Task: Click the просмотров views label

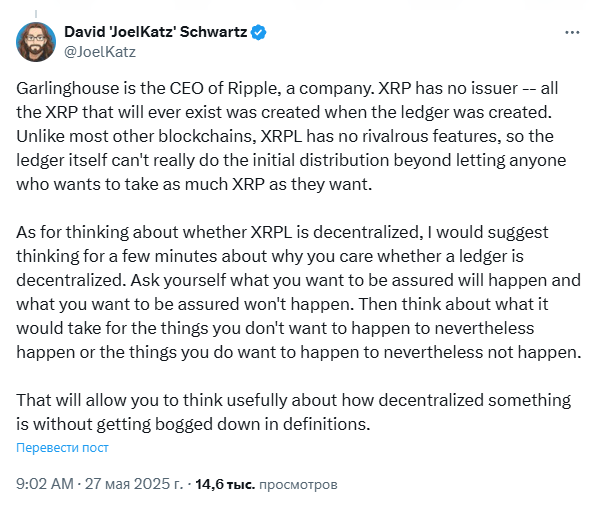Action: click(x=298, y=484)
